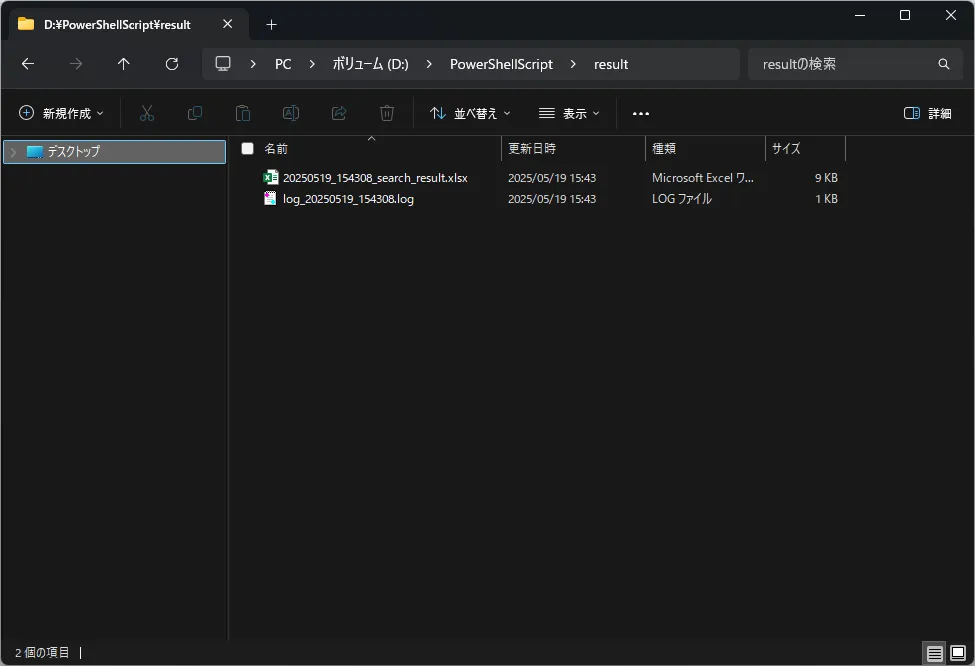Expand chevron after PowerShellScript in address bar
This screenshot has width=975, height=666.
click(x=573, y=64)
